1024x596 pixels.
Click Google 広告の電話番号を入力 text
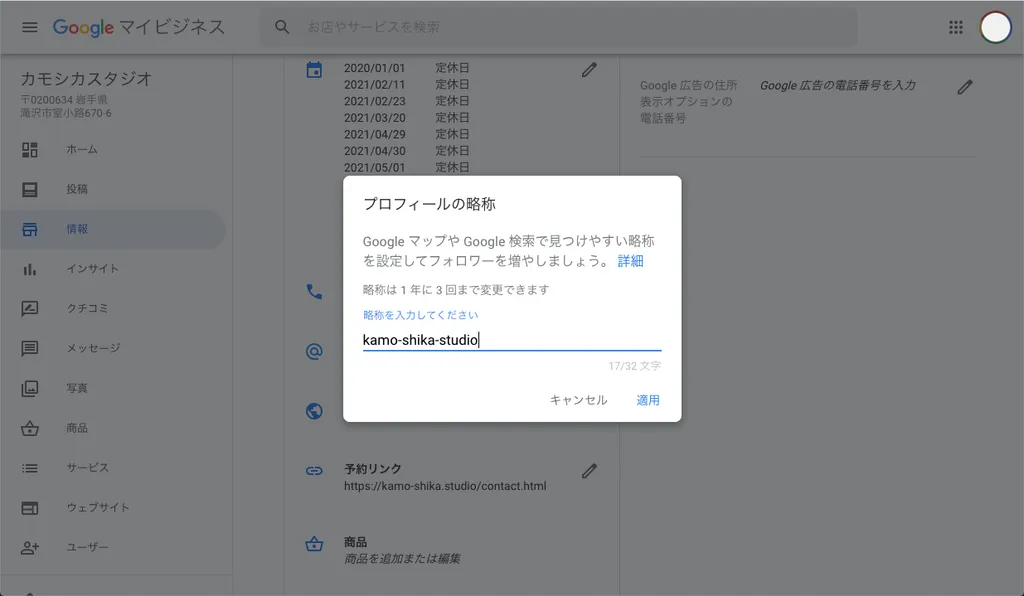[837, 86]
